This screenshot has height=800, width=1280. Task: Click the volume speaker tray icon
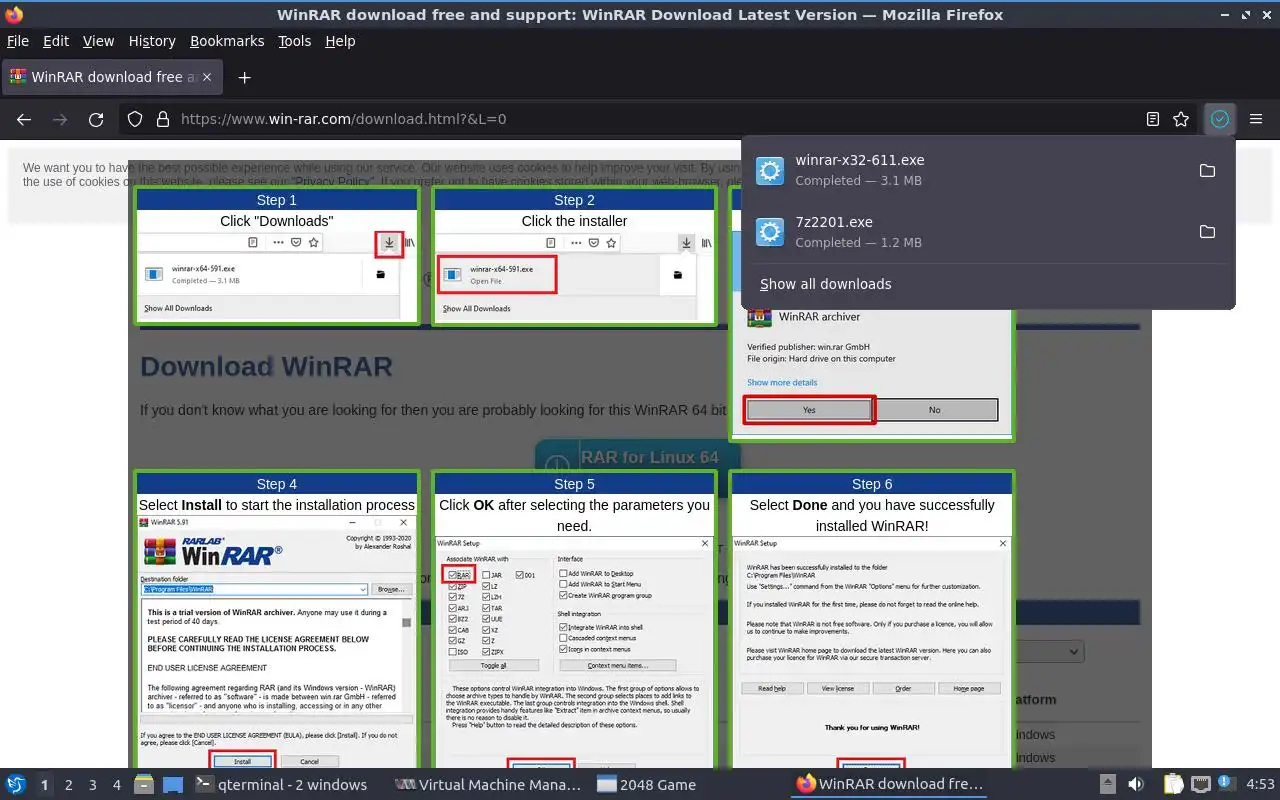[1136, 784]
